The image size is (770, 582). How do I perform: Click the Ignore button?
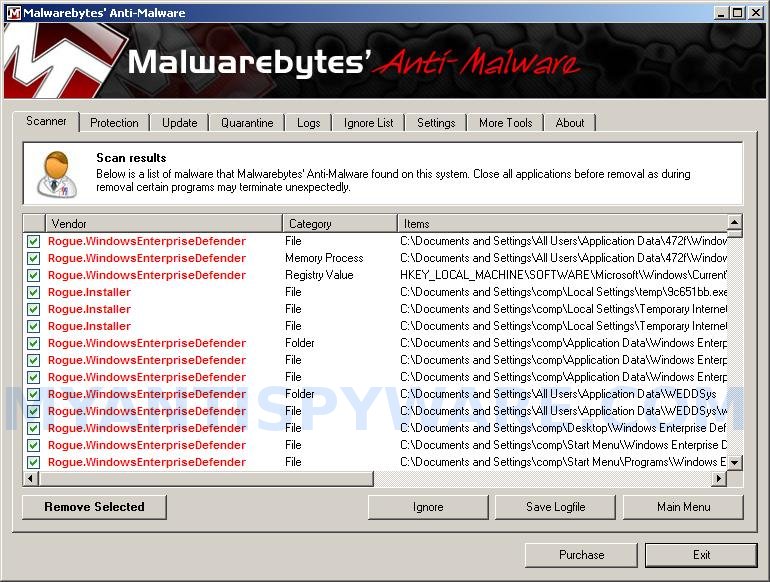point(428,507)
